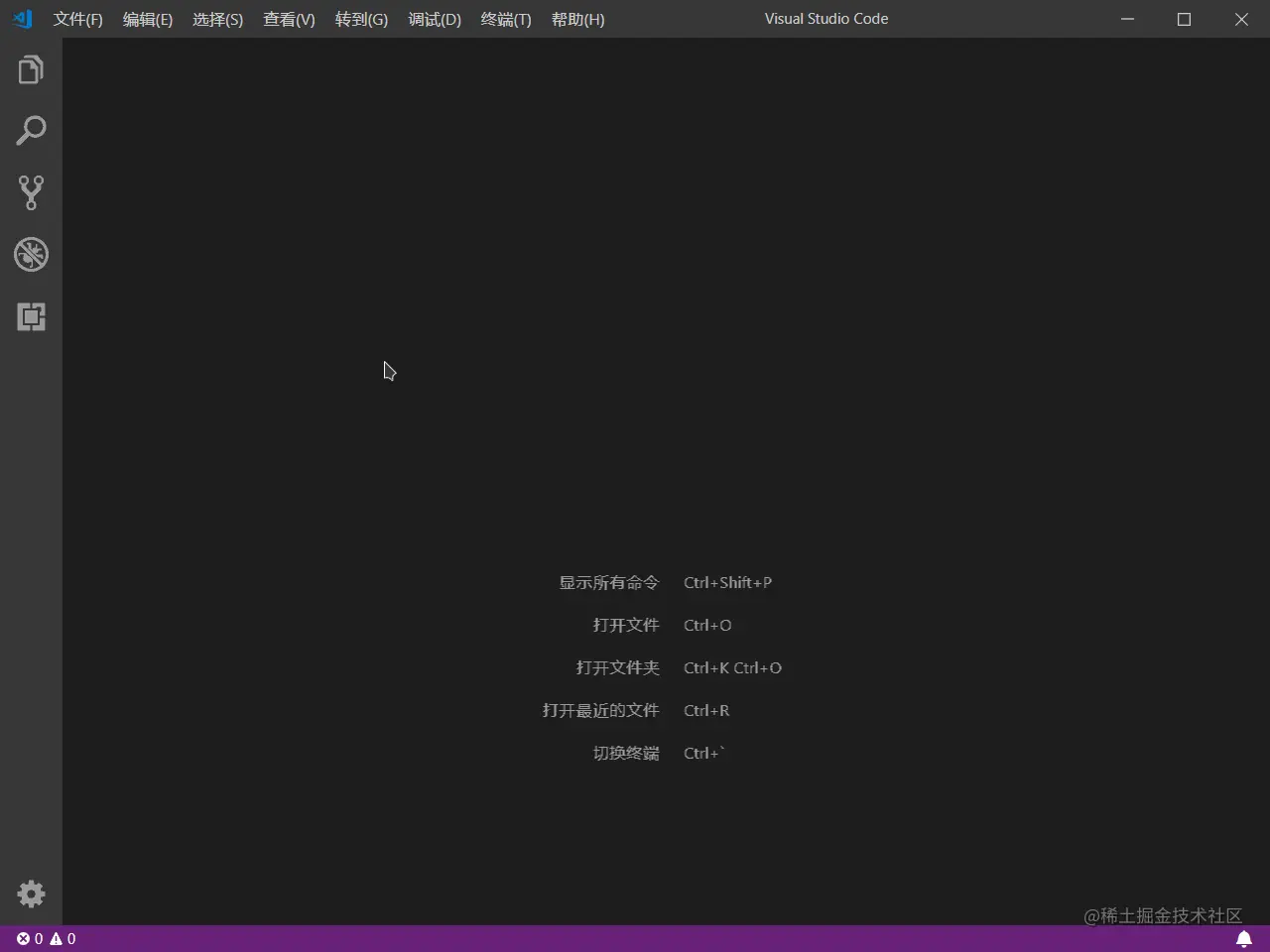This screenshot has width=1270, height=952.
Task: Click the 切换终端 label
Action: tap(625, 754)
